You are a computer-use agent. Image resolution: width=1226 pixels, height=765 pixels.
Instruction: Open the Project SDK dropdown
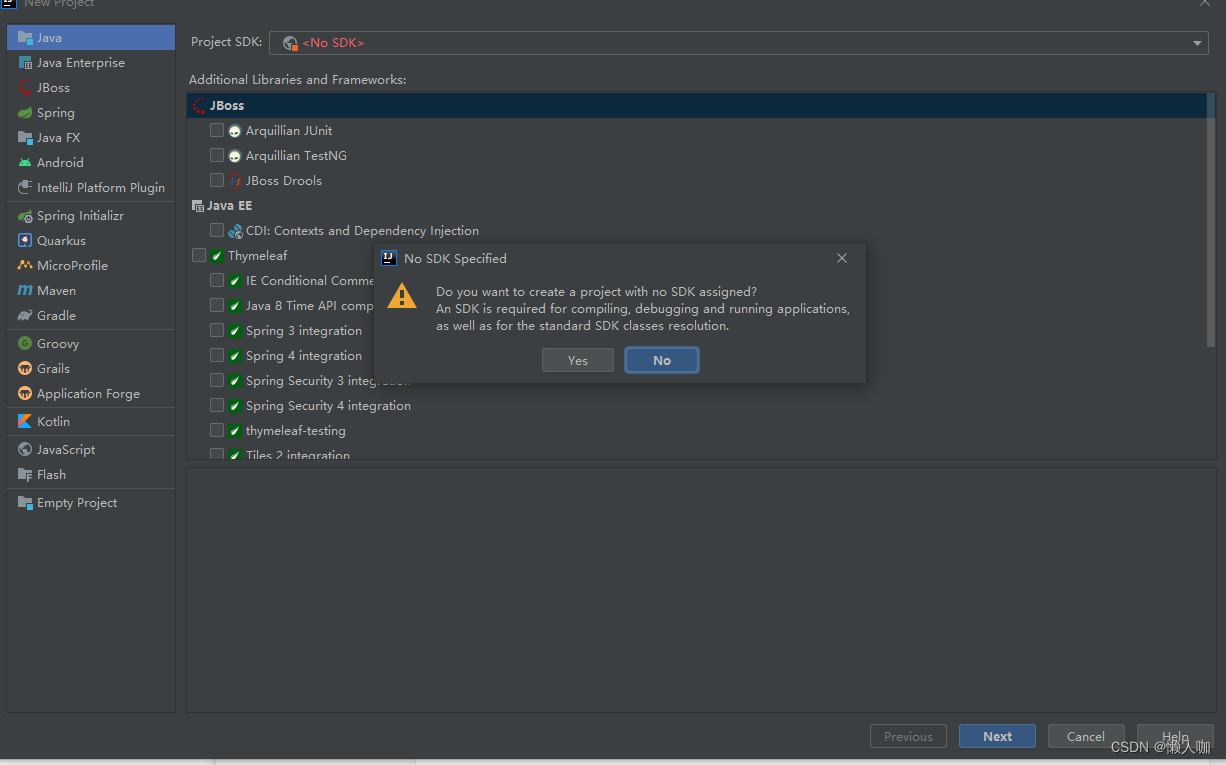(x=738, y=43)
